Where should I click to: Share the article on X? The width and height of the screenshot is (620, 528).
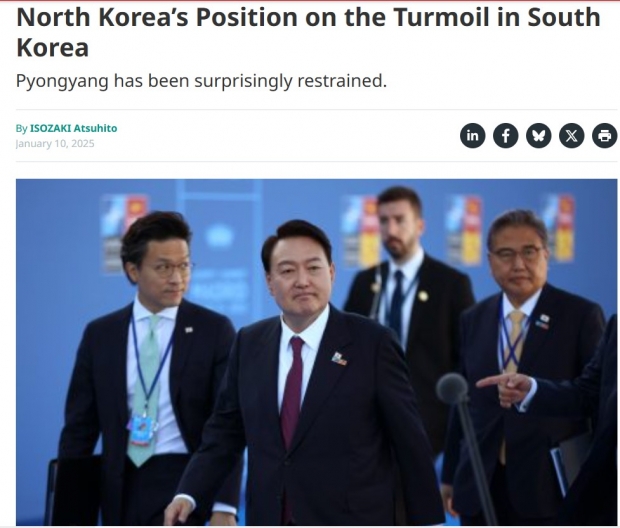[x=571, y=136]
